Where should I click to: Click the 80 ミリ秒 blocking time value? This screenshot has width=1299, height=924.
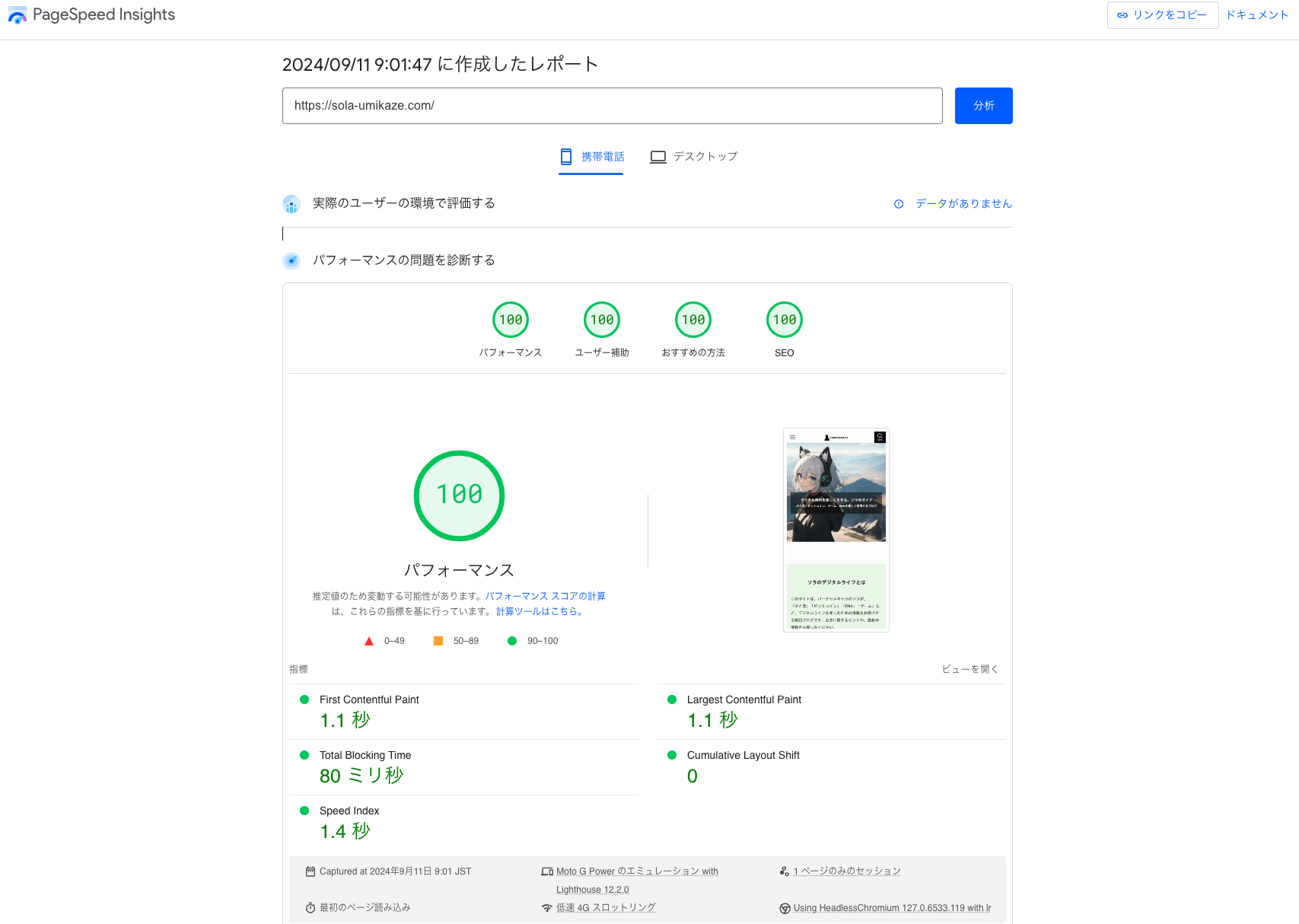(x=361, y=776)
